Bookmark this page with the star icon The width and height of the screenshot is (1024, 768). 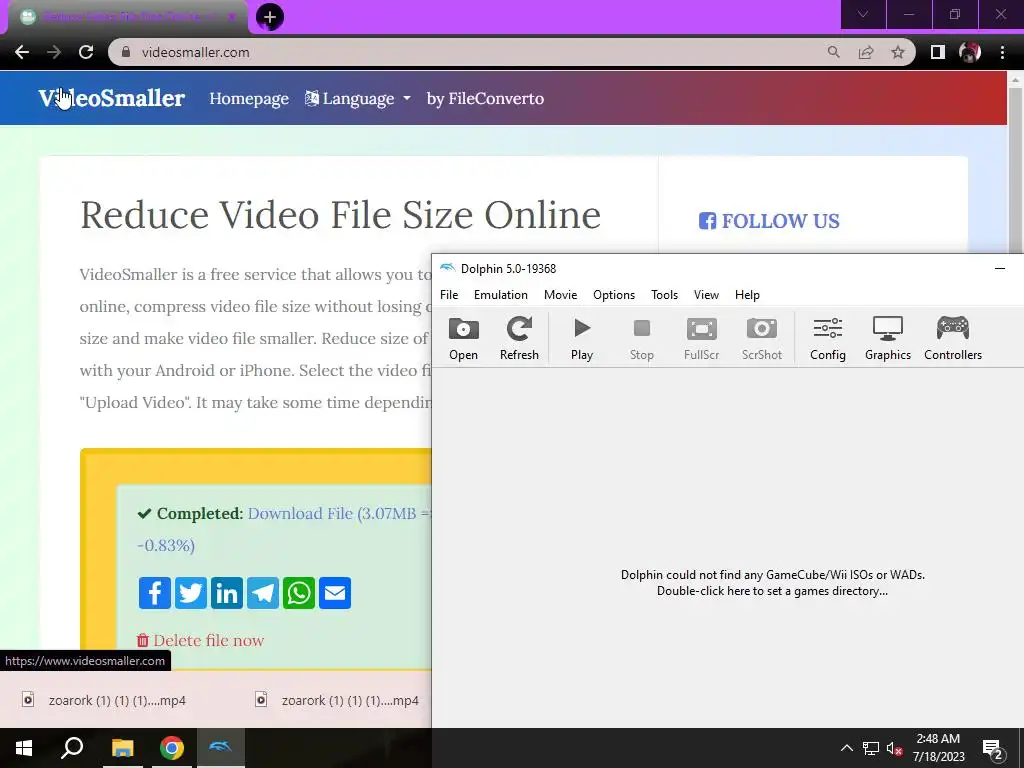pos(898,52)
